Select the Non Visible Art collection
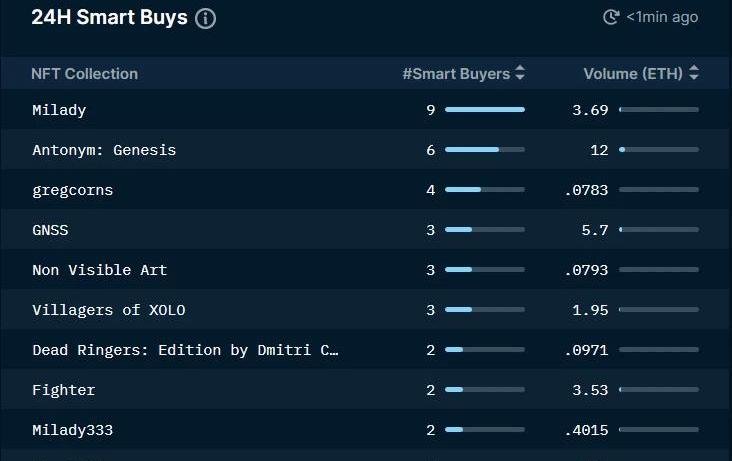Screen dimensions: 732x461 coord(100,270)
